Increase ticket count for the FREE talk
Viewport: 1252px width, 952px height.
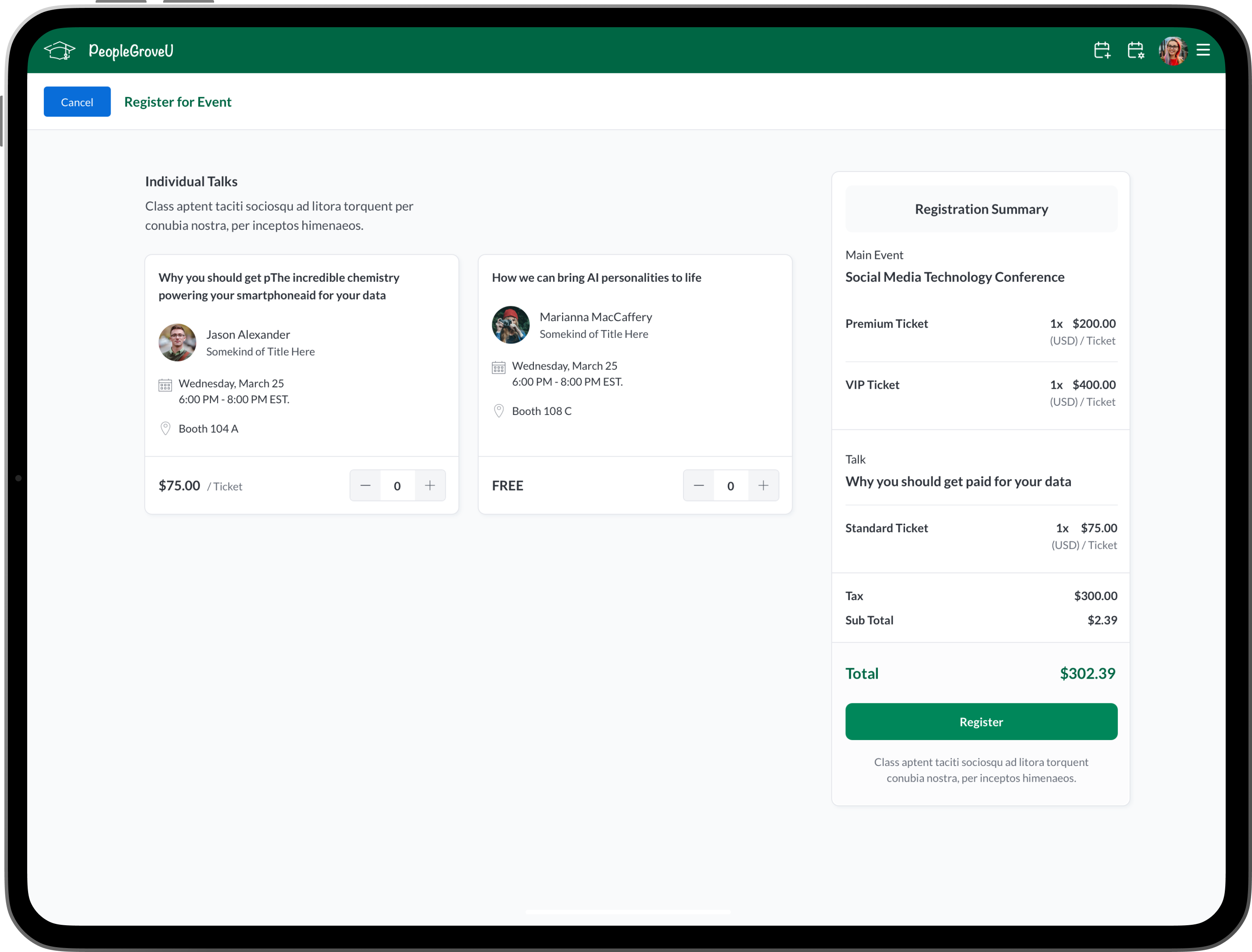point(763,486)
